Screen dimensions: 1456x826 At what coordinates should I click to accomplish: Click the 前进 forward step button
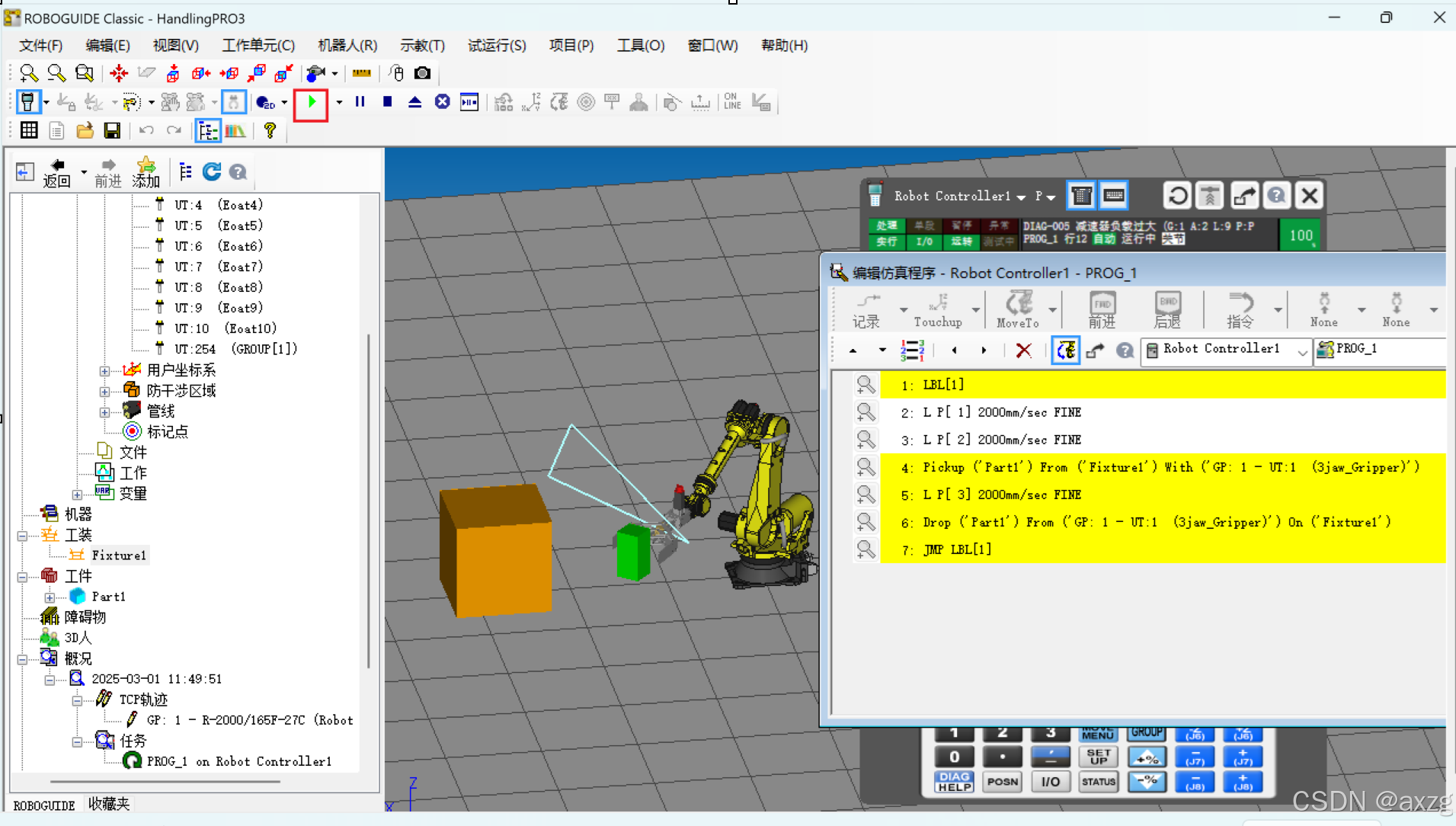[1102, 310]
